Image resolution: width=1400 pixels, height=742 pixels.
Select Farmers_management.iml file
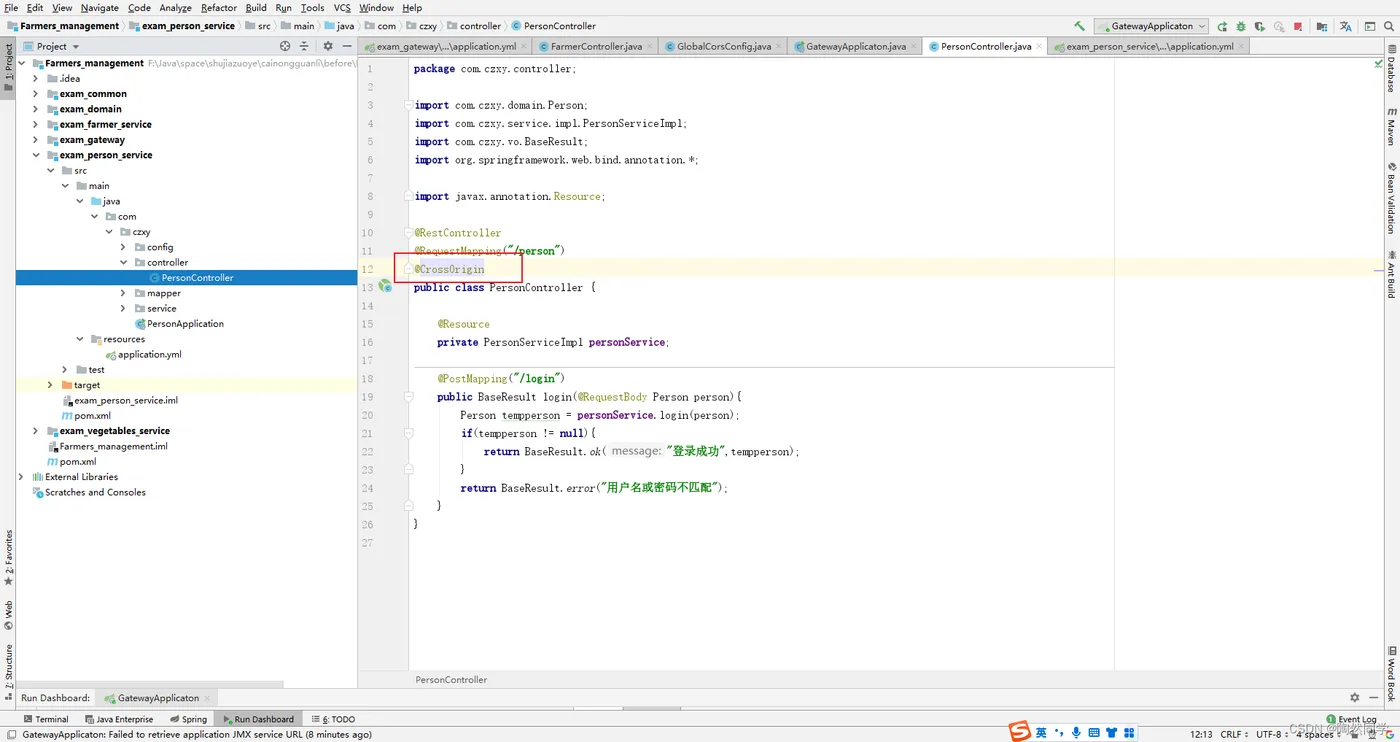[113, 446]
